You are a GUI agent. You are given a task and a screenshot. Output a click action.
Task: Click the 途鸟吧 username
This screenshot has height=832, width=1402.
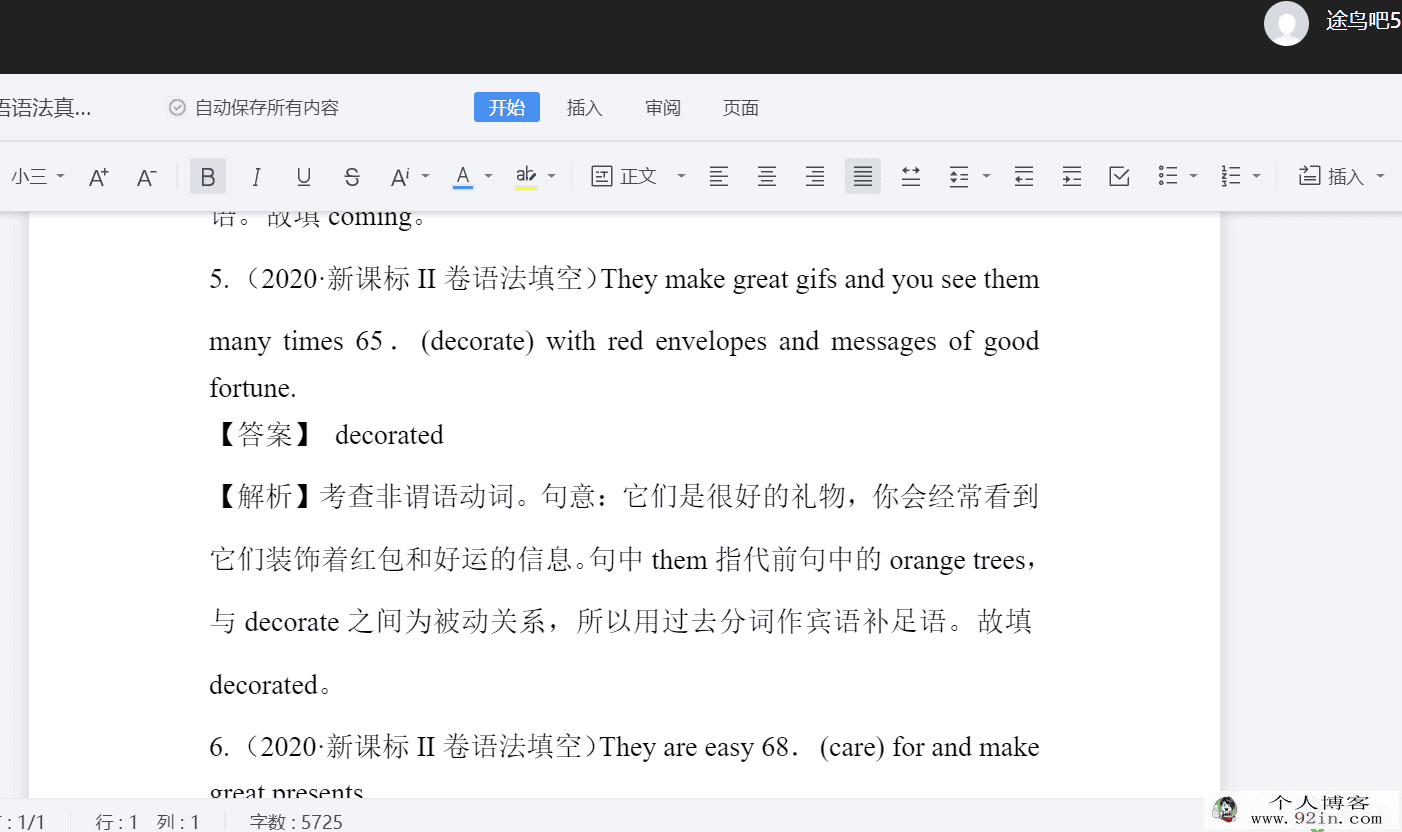tap(1364, 21)
